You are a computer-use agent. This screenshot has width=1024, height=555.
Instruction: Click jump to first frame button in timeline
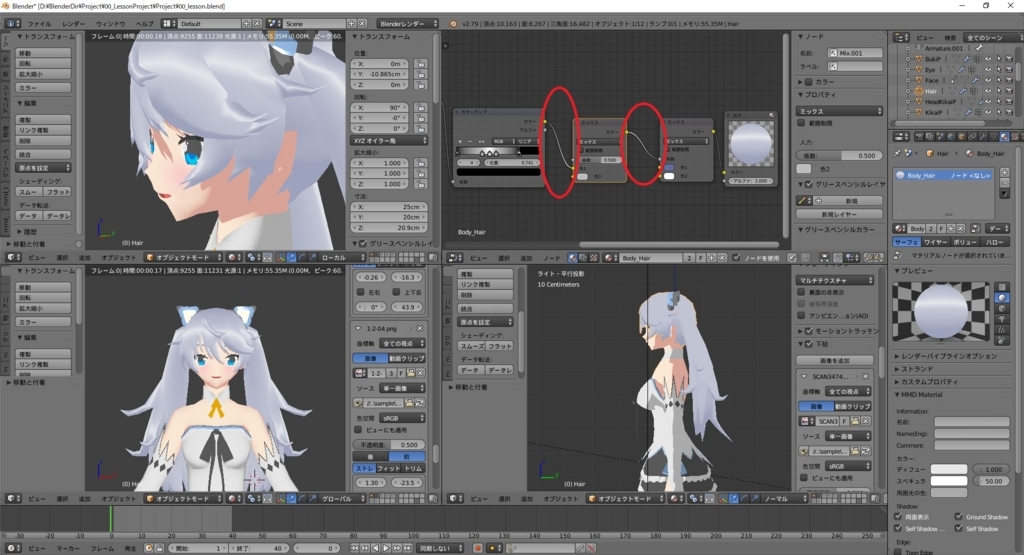click(x=355, y=548)
